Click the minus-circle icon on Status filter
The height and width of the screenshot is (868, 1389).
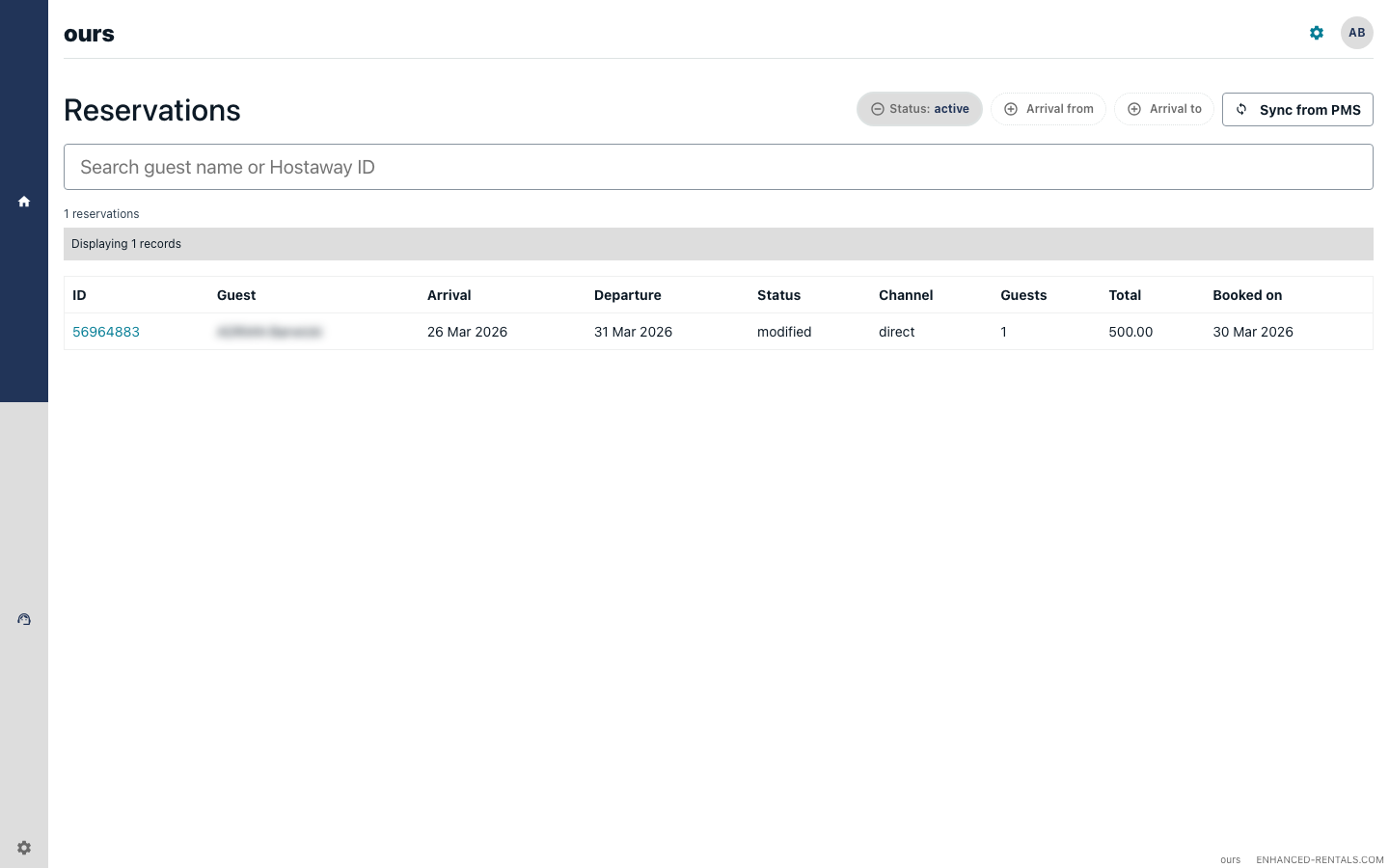pos(876,109)
